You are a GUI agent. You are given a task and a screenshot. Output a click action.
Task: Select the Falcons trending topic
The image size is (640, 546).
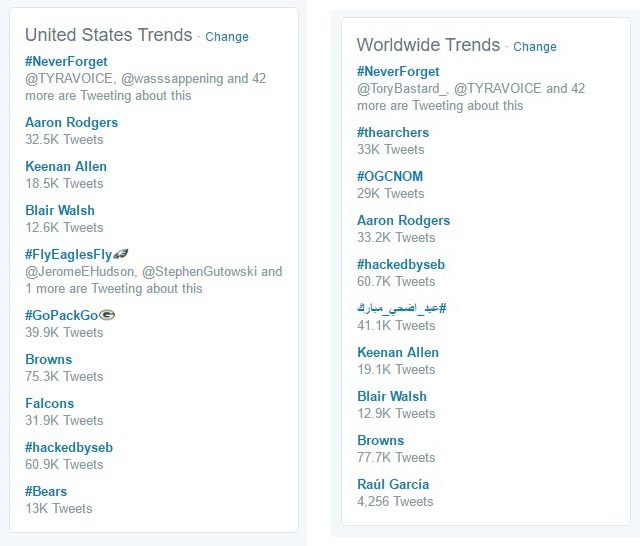click(49, 404)
